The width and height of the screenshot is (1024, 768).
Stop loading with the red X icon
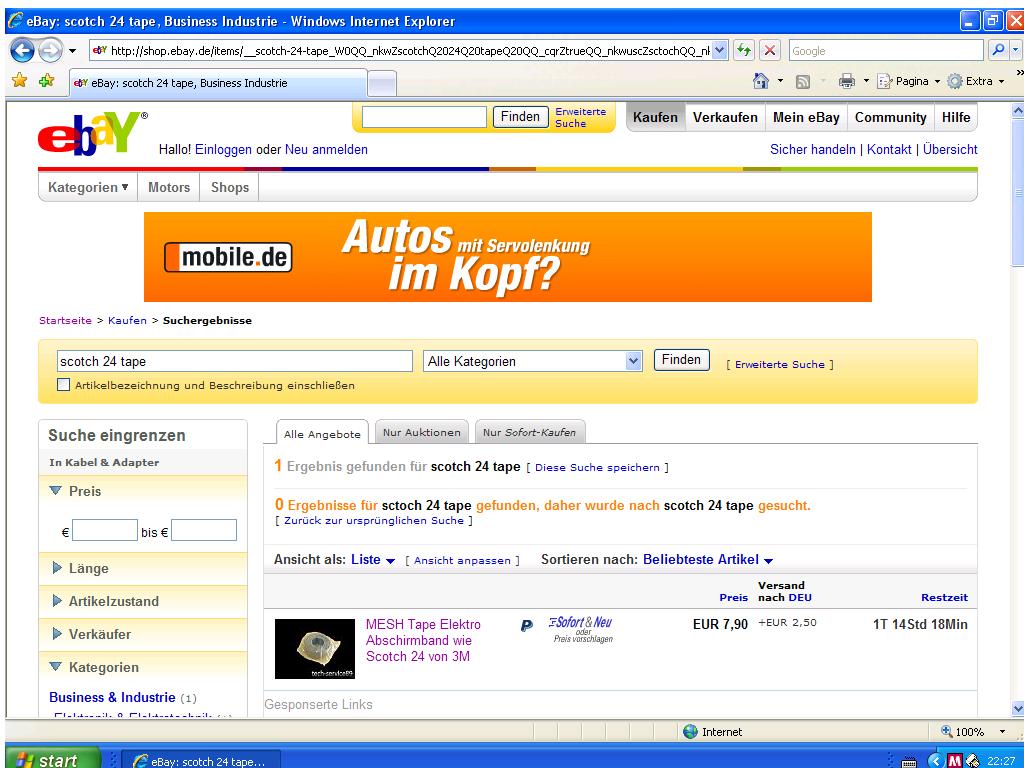(x=770, y=50)
